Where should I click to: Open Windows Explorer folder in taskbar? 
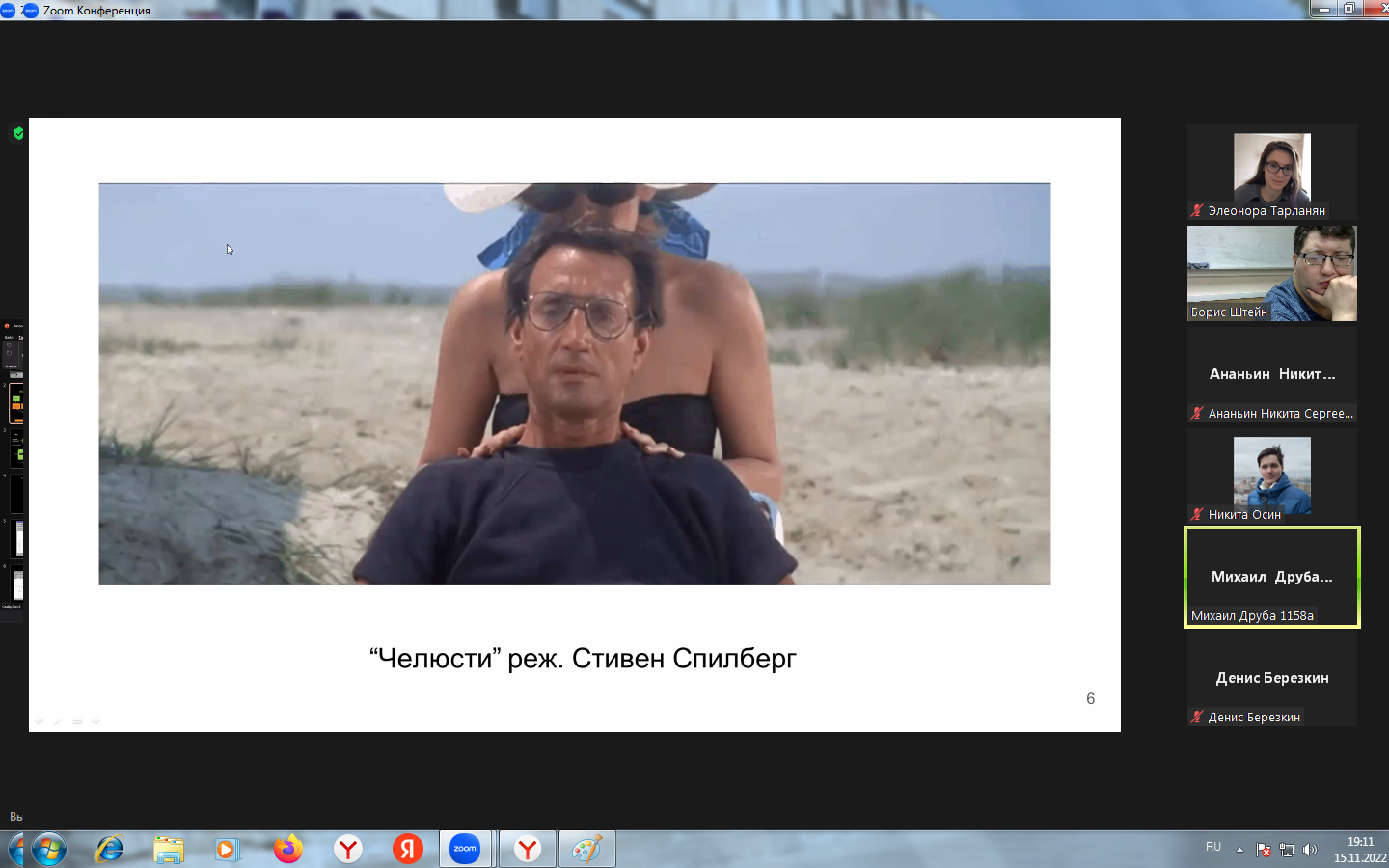(x=169, y=850)
